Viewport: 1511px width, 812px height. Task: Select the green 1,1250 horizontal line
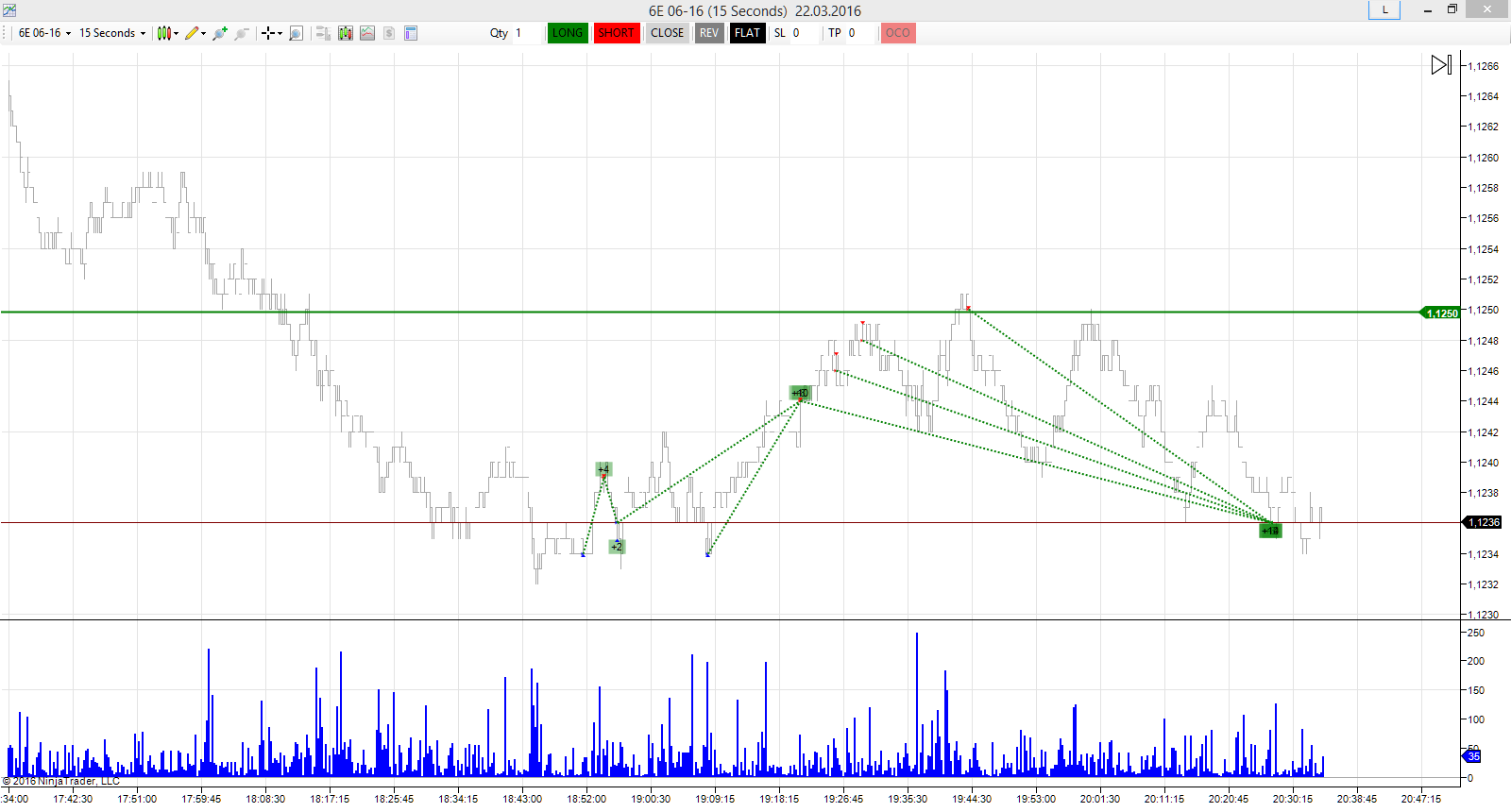pos(708,312)
